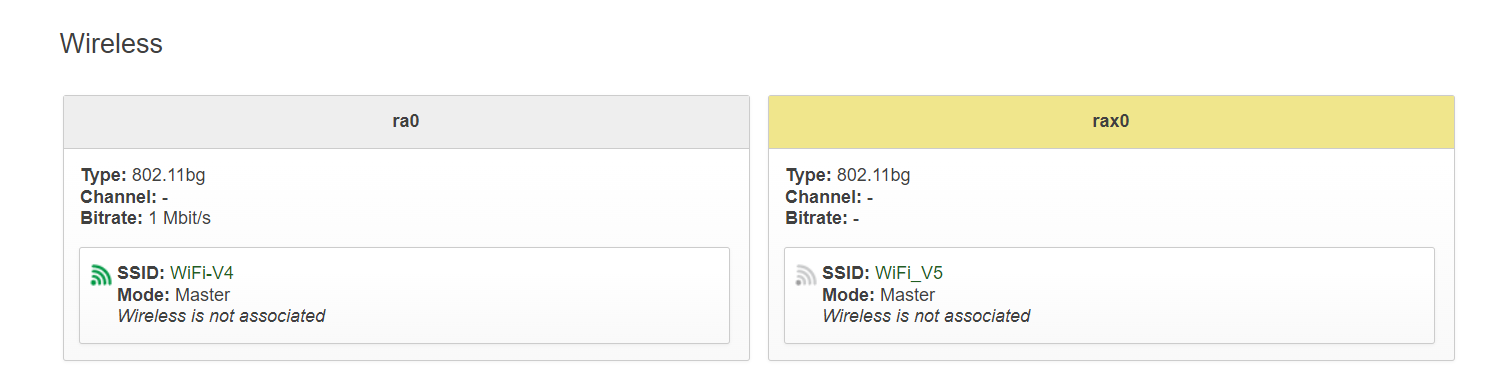Viewport: 1498px width, 381px height.
Task: Click the WiFi_V5 network info box
Action: (1110, 296)
